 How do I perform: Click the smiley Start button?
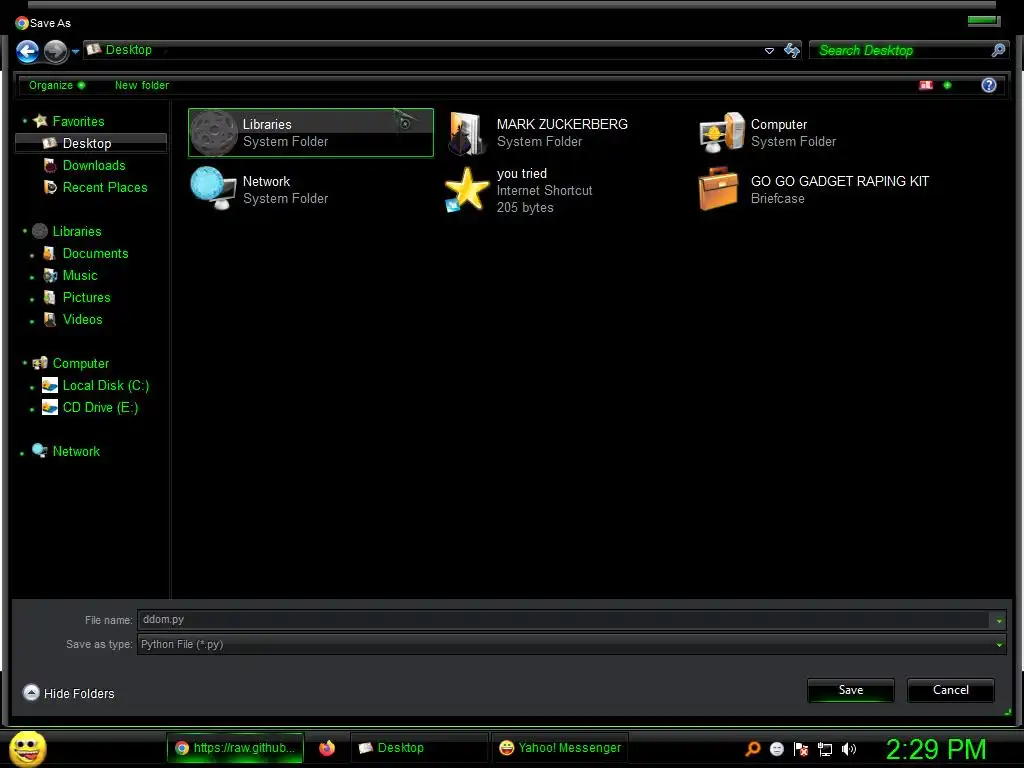tap(27, 748)
